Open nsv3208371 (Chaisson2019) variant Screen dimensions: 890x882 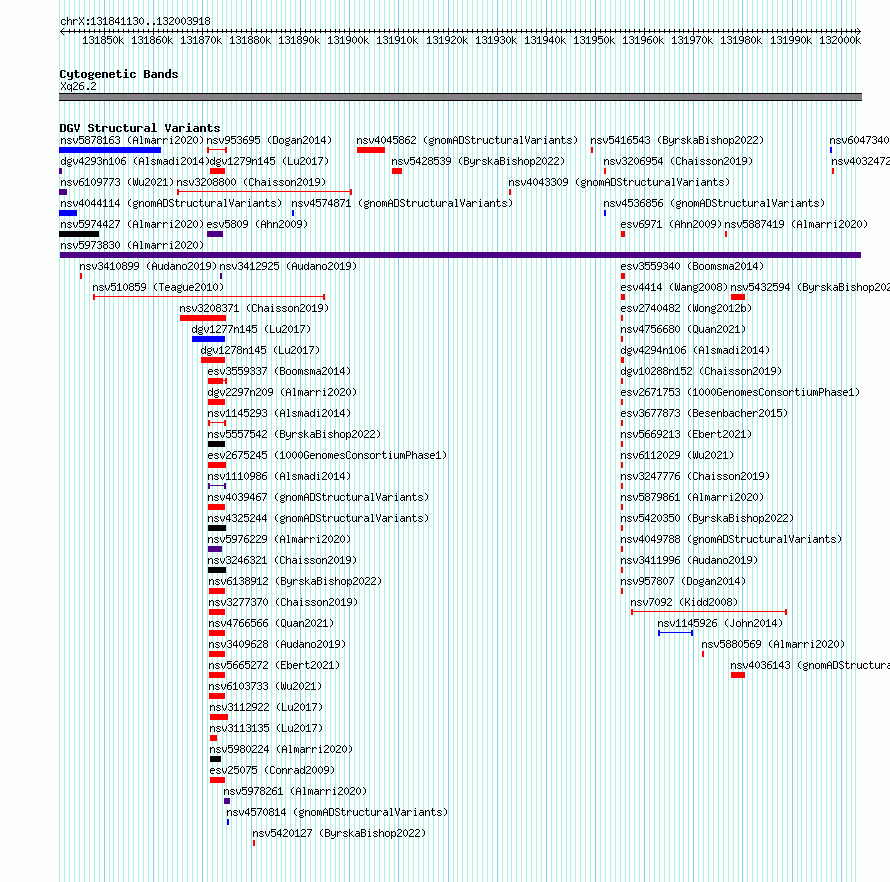pyautogui.click(x=254, y=308)
